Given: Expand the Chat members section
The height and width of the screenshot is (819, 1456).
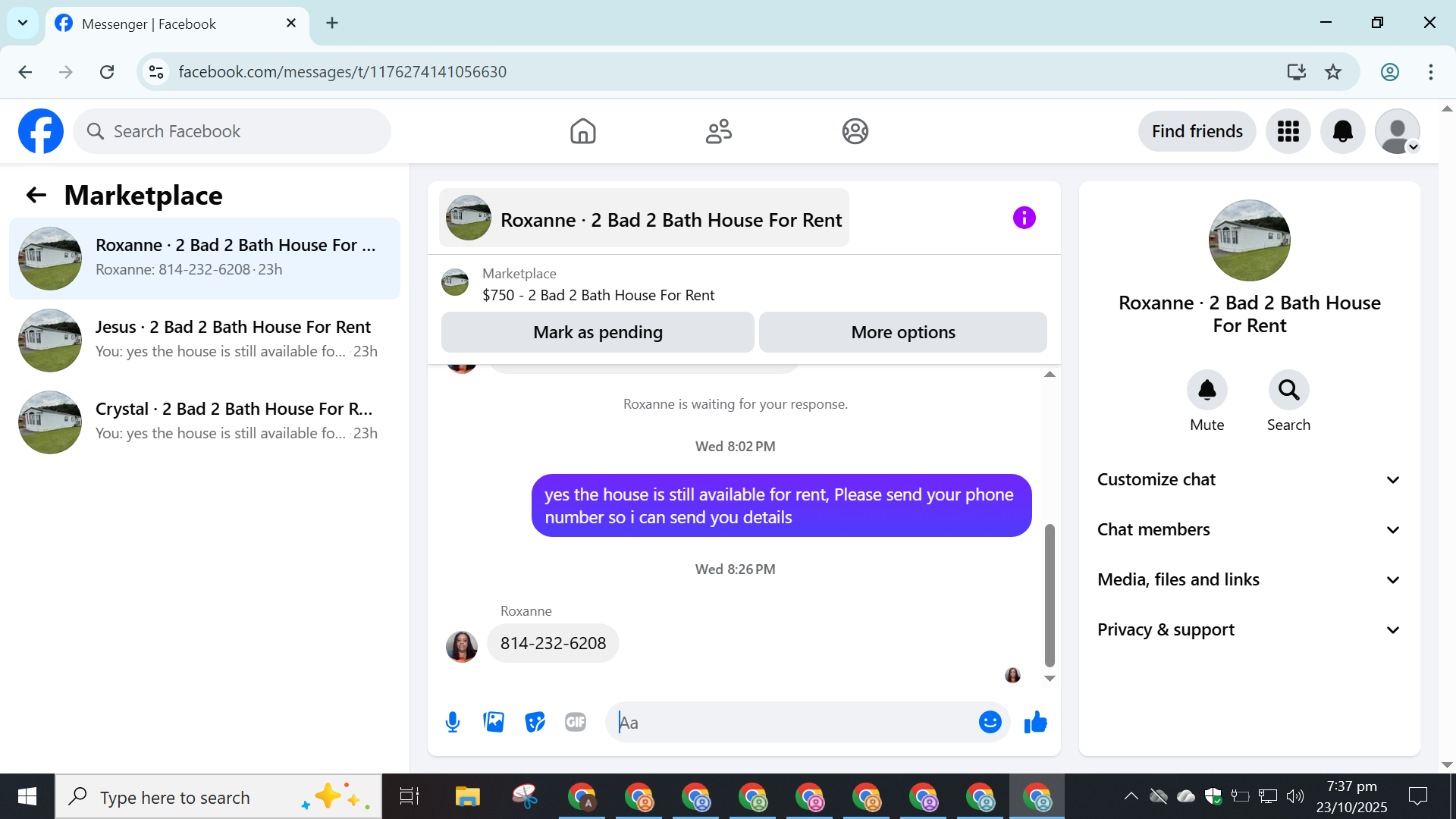Looking at the screenshot, I should [x=1249, y=529].
